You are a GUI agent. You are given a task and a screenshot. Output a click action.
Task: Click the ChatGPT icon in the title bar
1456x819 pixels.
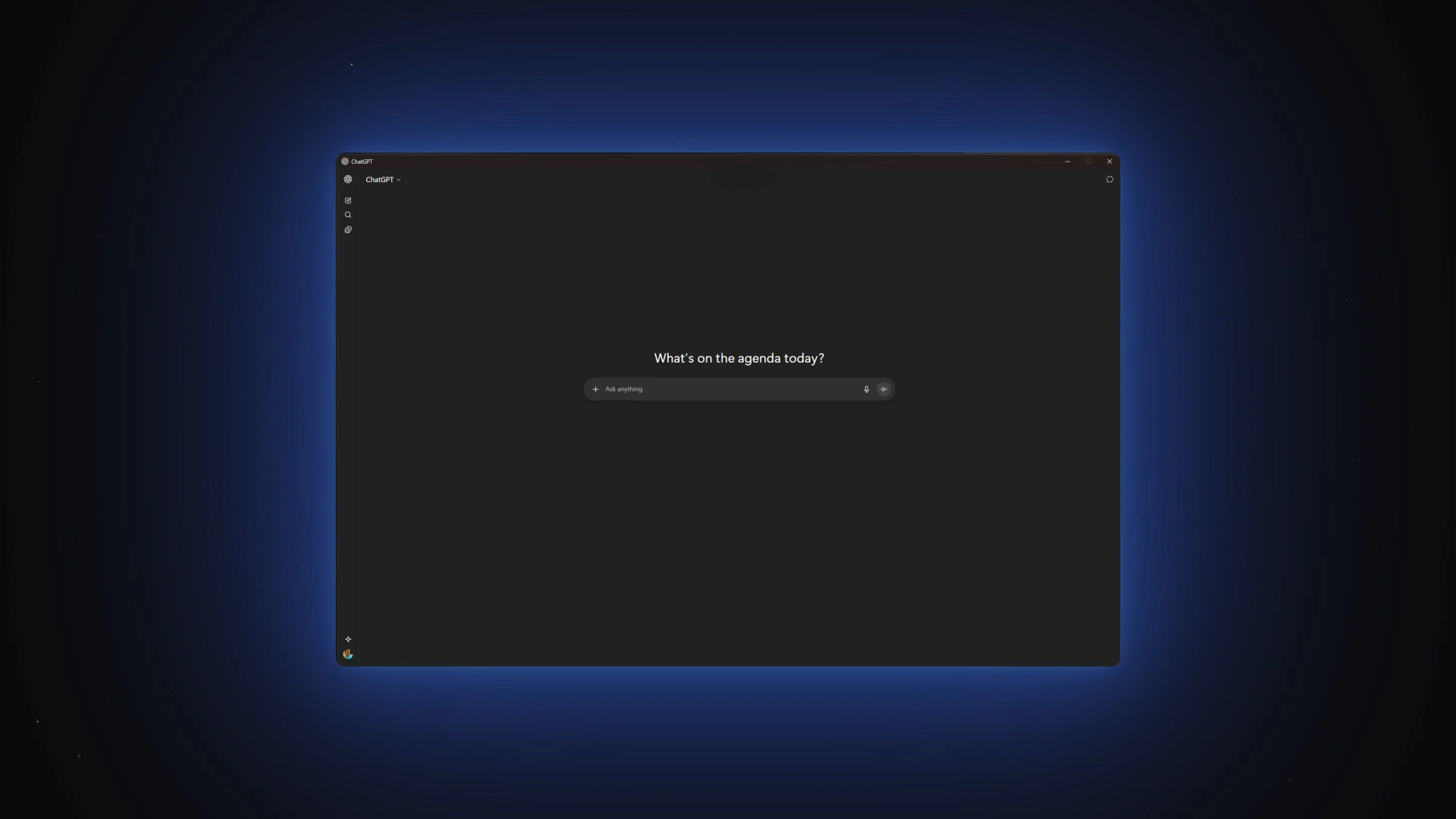pyautogui.click(x=345, y=162)
